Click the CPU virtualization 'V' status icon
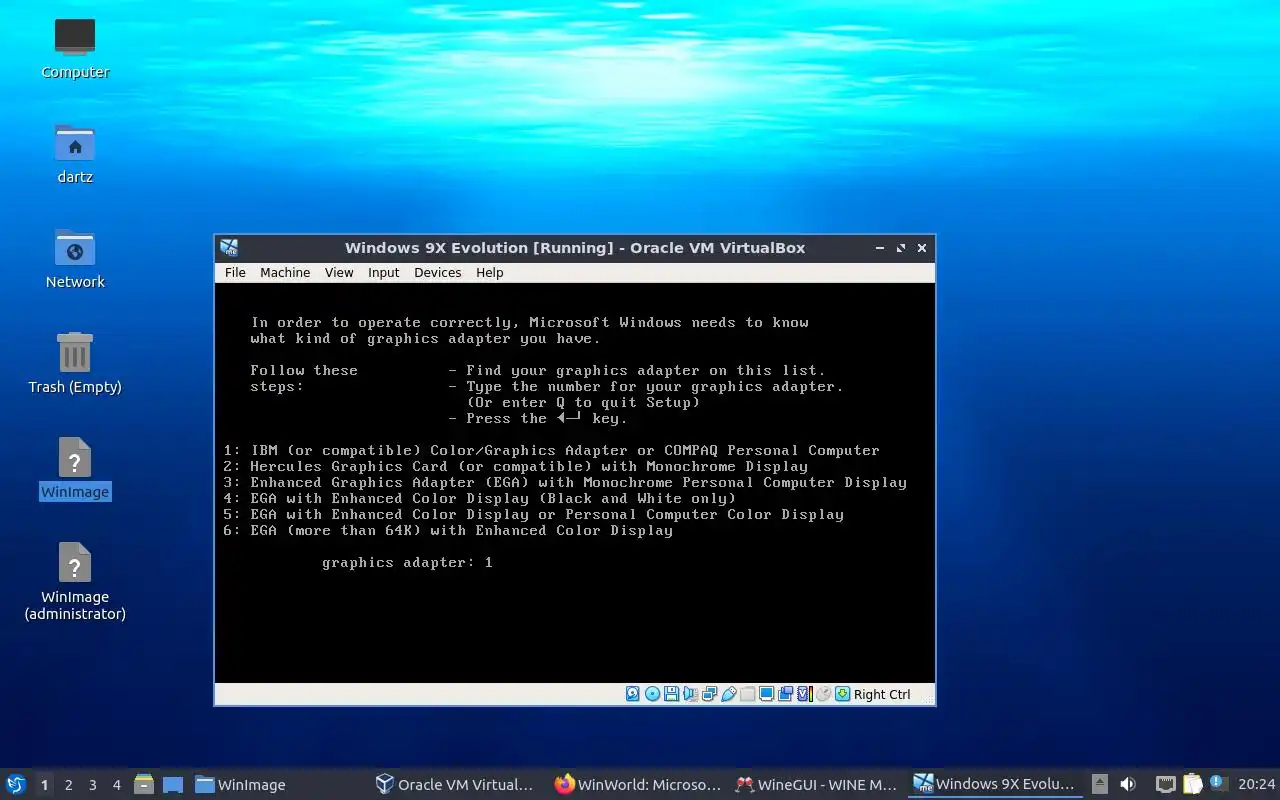This screenshot has height=800, width=1280. [x=805, y=694]
